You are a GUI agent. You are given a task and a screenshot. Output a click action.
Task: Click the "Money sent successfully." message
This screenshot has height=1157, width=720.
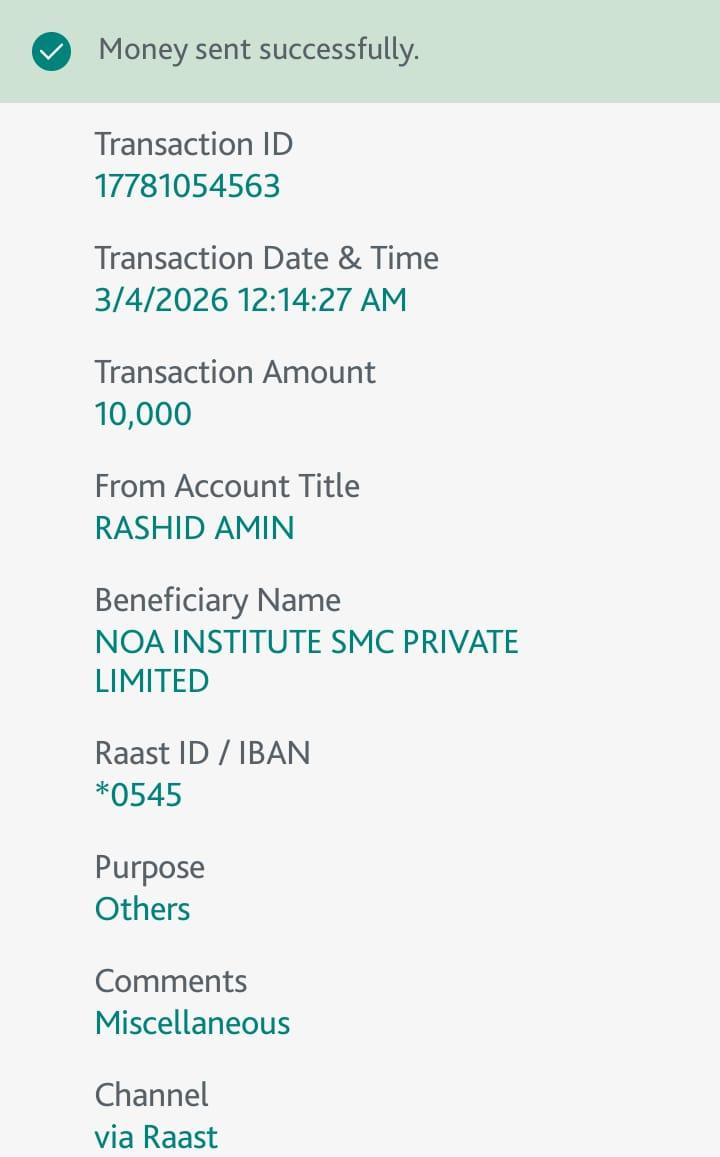[x=258, y=49]
